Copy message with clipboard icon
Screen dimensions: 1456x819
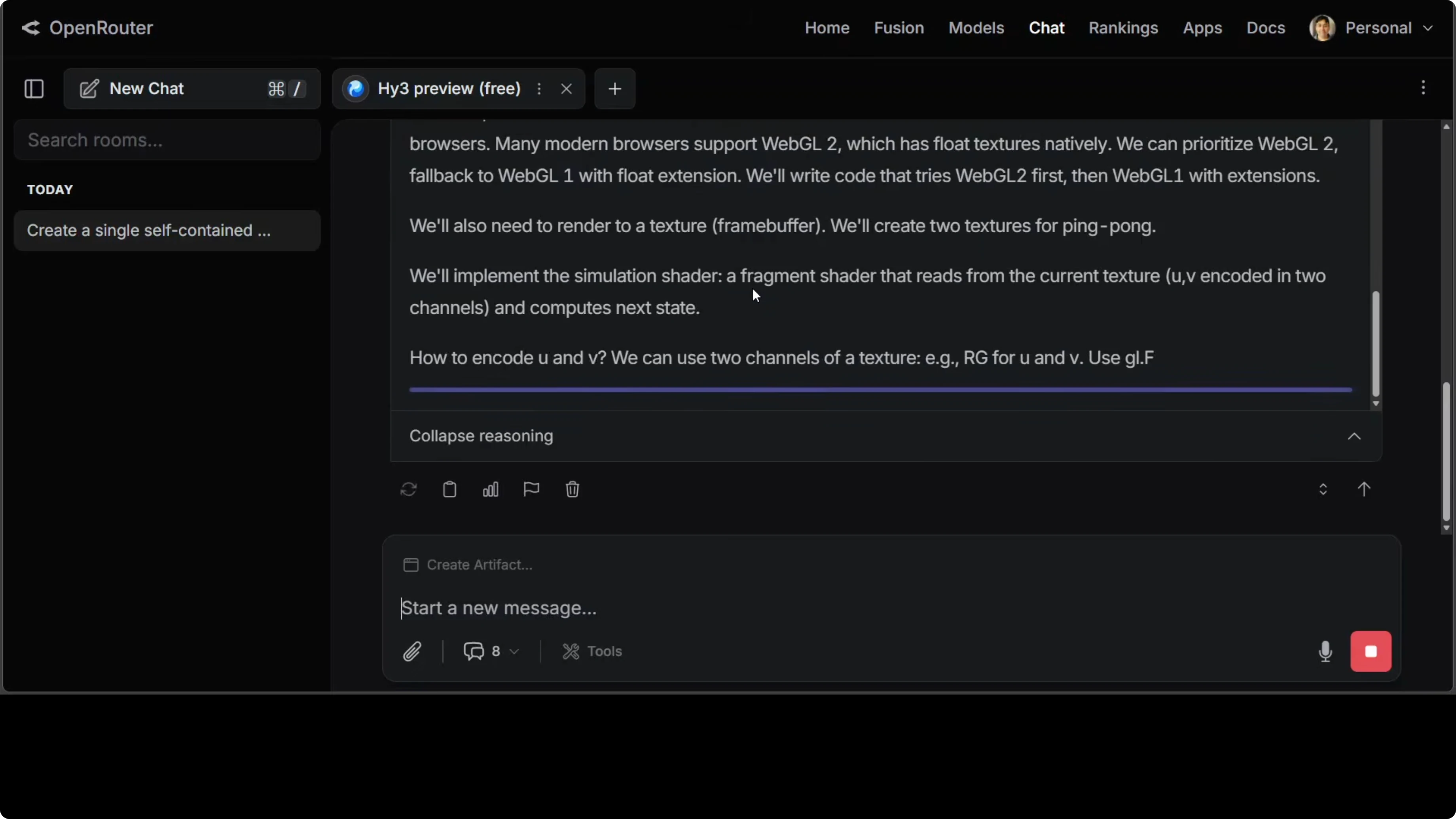click(x=449, y=489)
